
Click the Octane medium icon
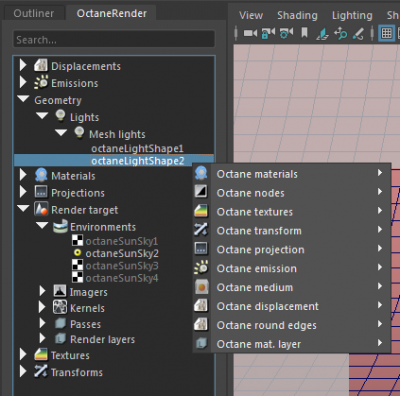201,287
